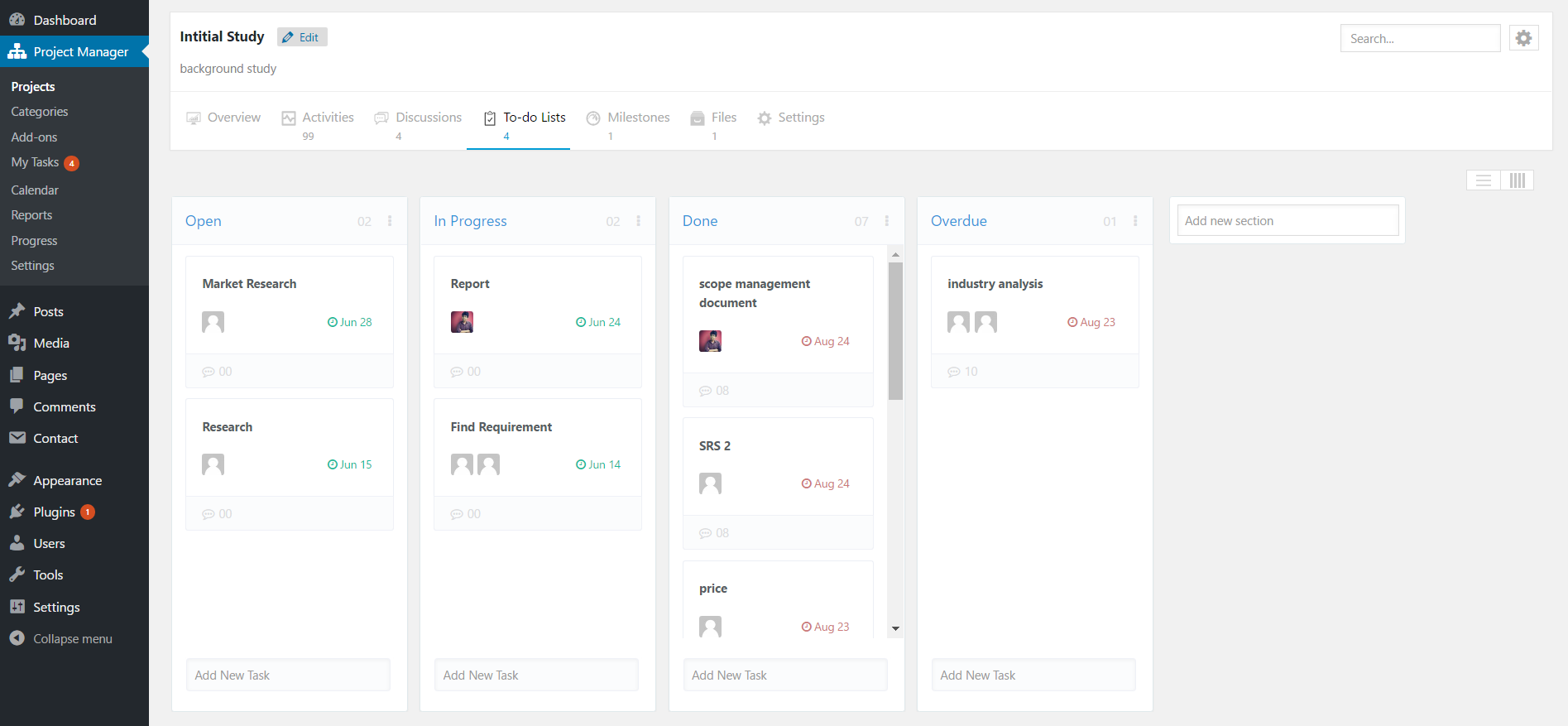Click the WordPress Settings icon near Tools
The height and width of the screenshot is (726, 1568).
pyautogui.click(x=17, y=607)
